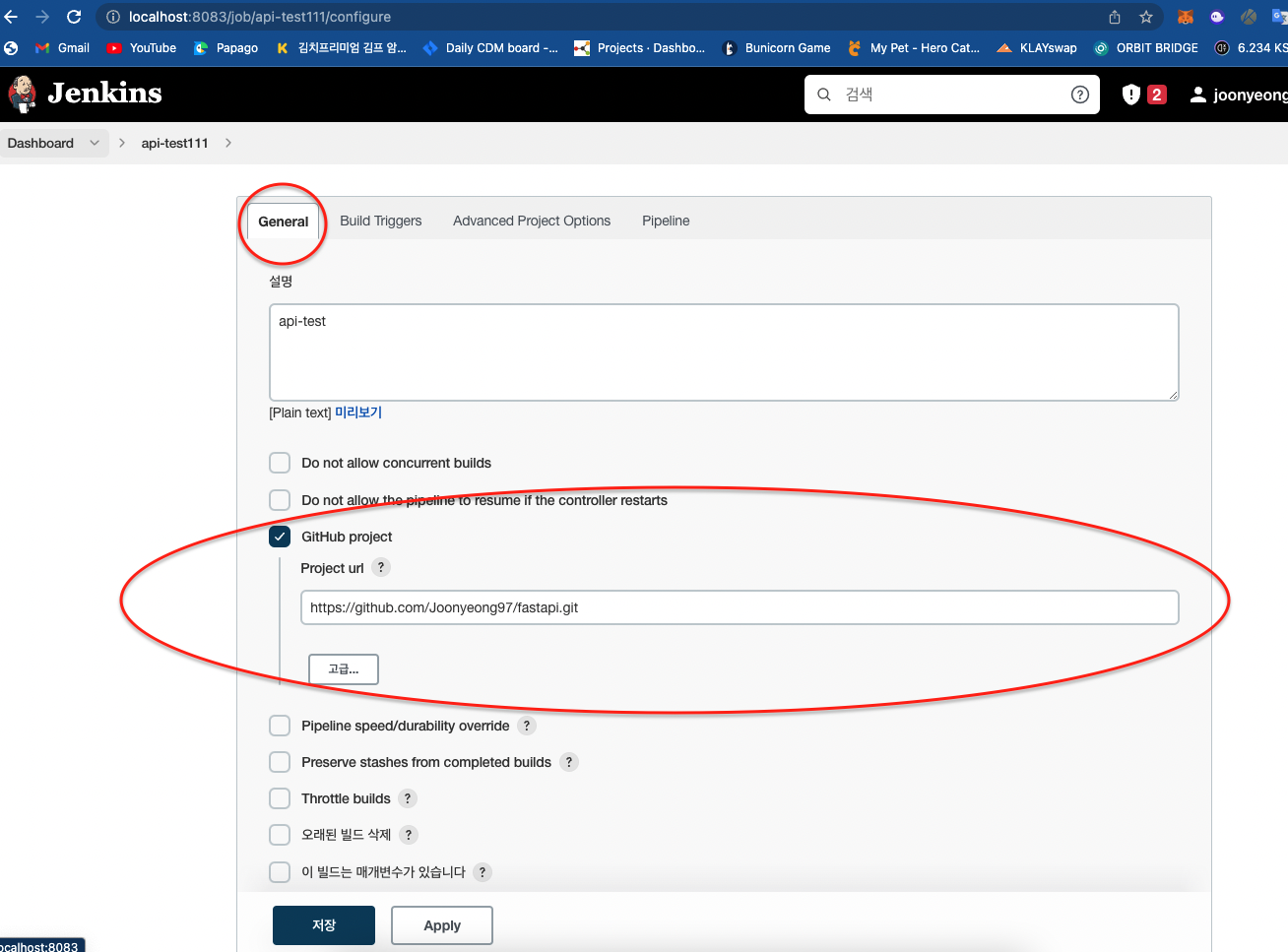Click the red notification count badge
The width and height of the screenshot is (1288, 952).
click(1157, 95)
